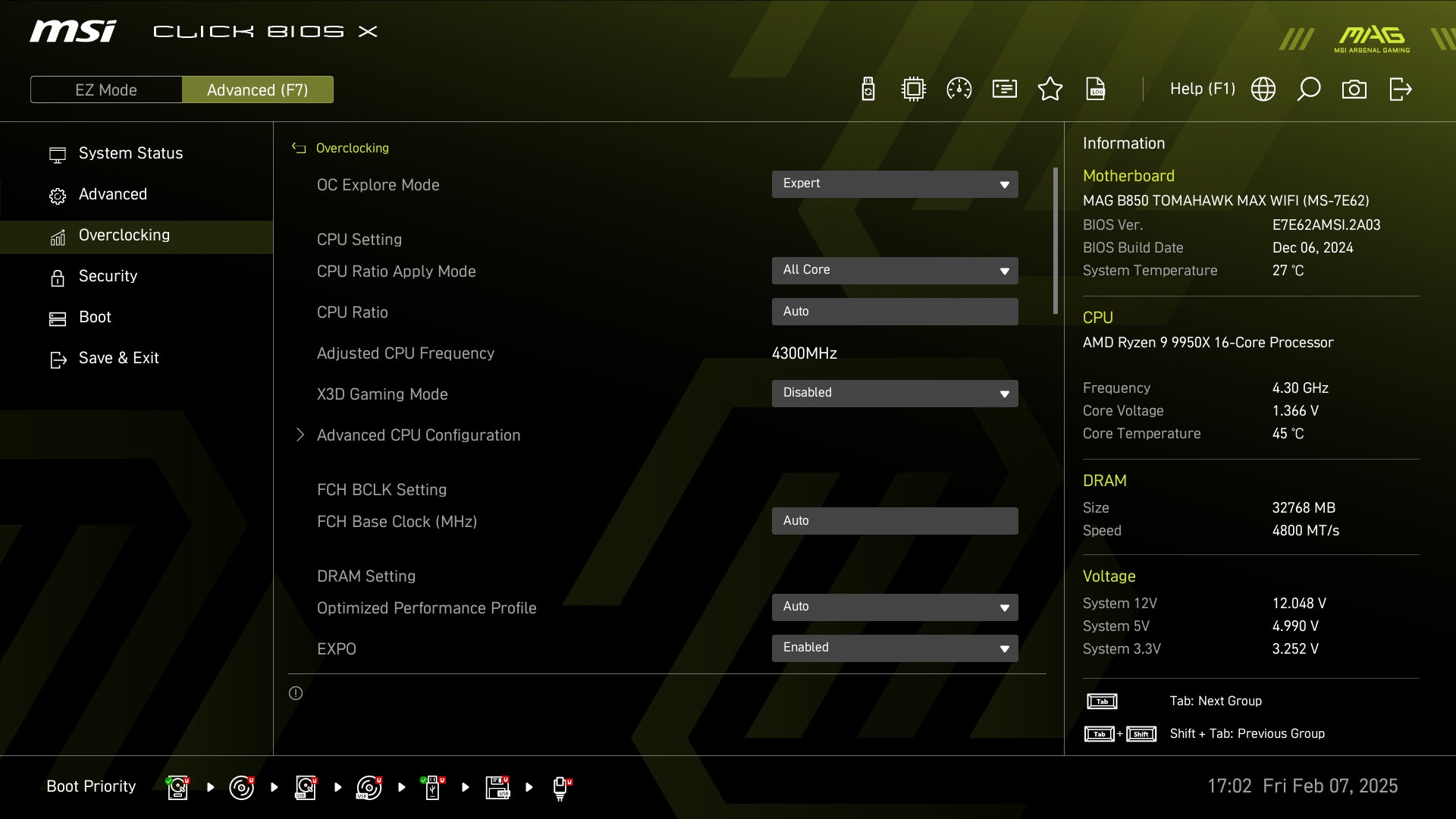Open Security in the left menu

point(108,276)
